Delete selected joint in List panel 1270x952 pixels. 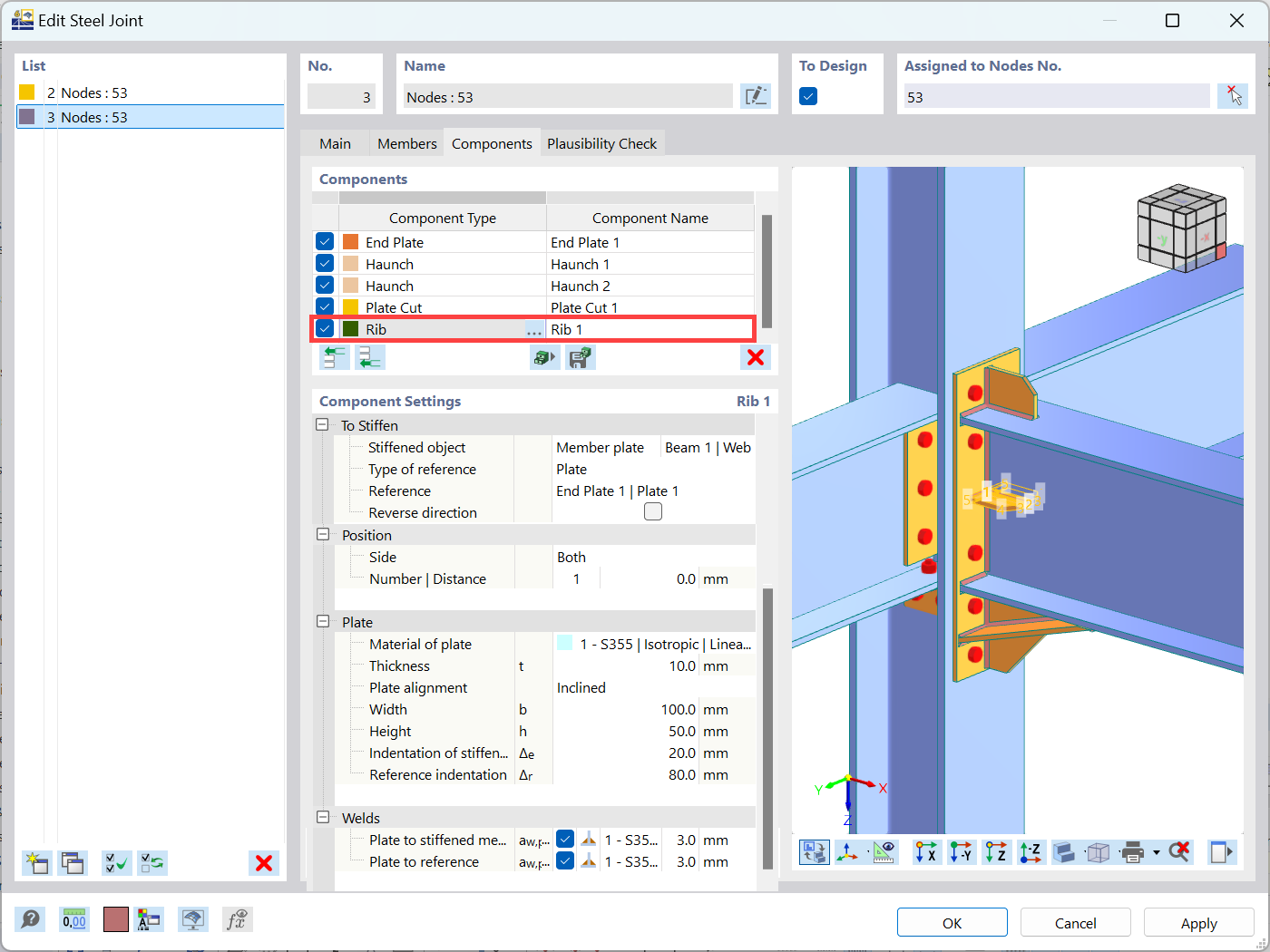tap(264, 863)
